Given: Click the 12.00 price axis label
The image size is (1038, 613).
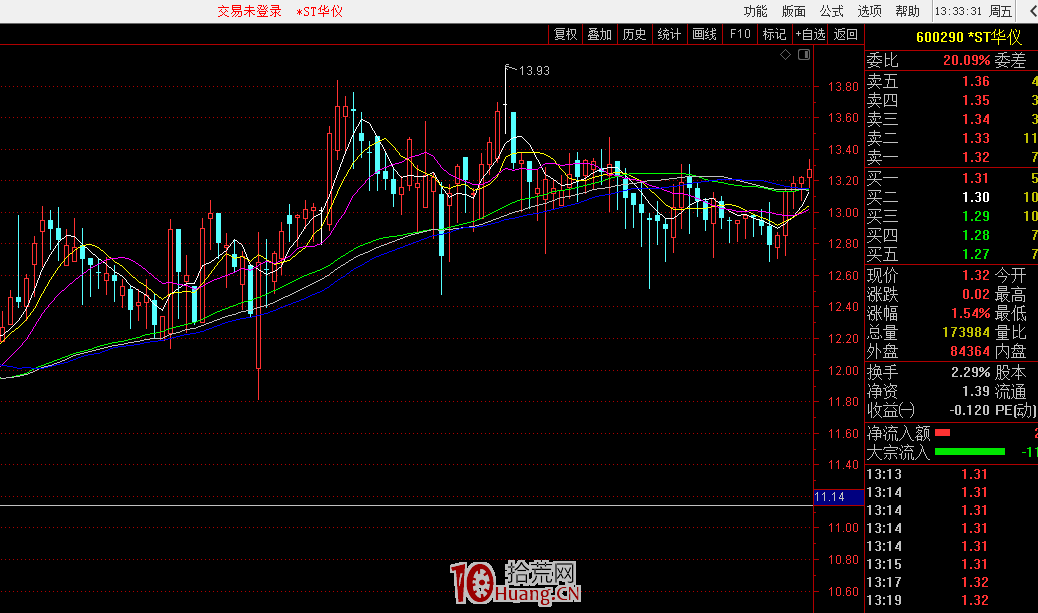Looking at the screenshot, I should click(x=843, y=371).
